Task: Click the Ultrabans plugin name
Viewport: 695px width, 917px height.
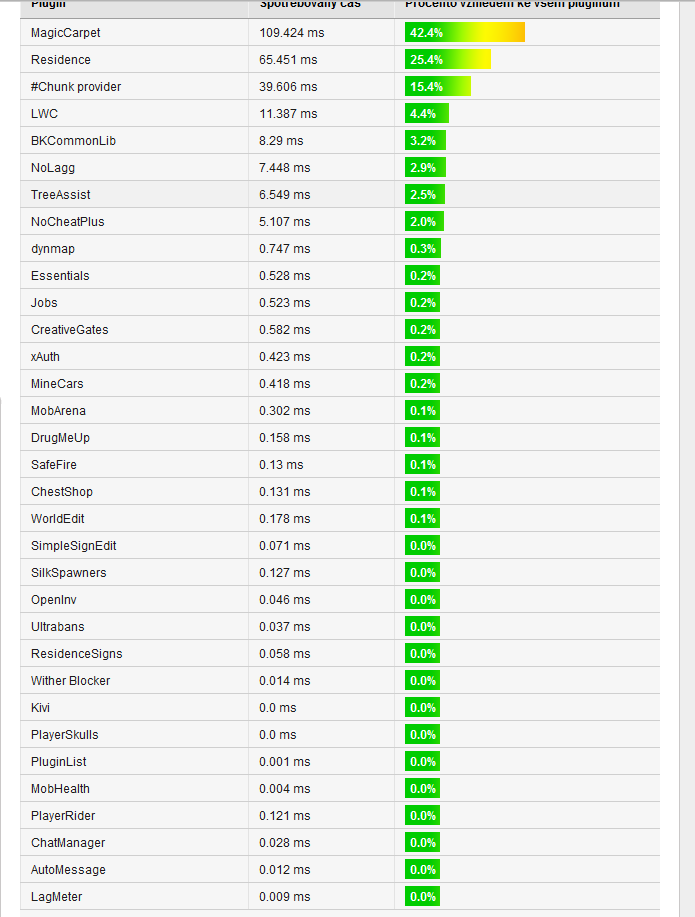Action: click(x=58, y=627)
